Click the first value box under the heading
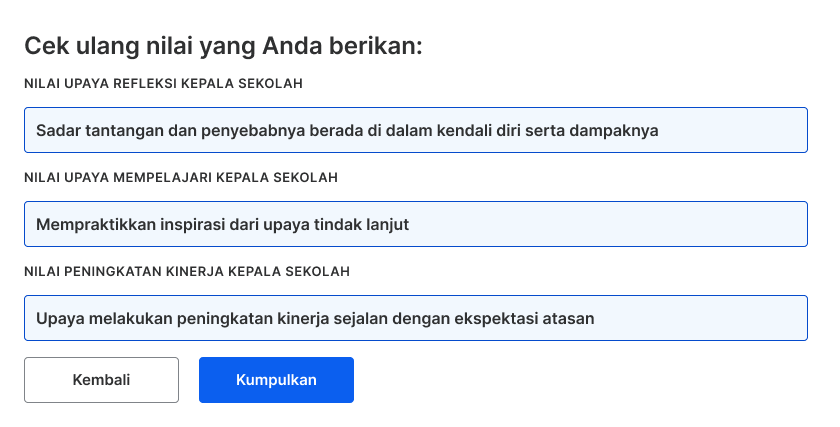Screen dimensions: 840x427 pyautogui.click(x=416, y=130)
